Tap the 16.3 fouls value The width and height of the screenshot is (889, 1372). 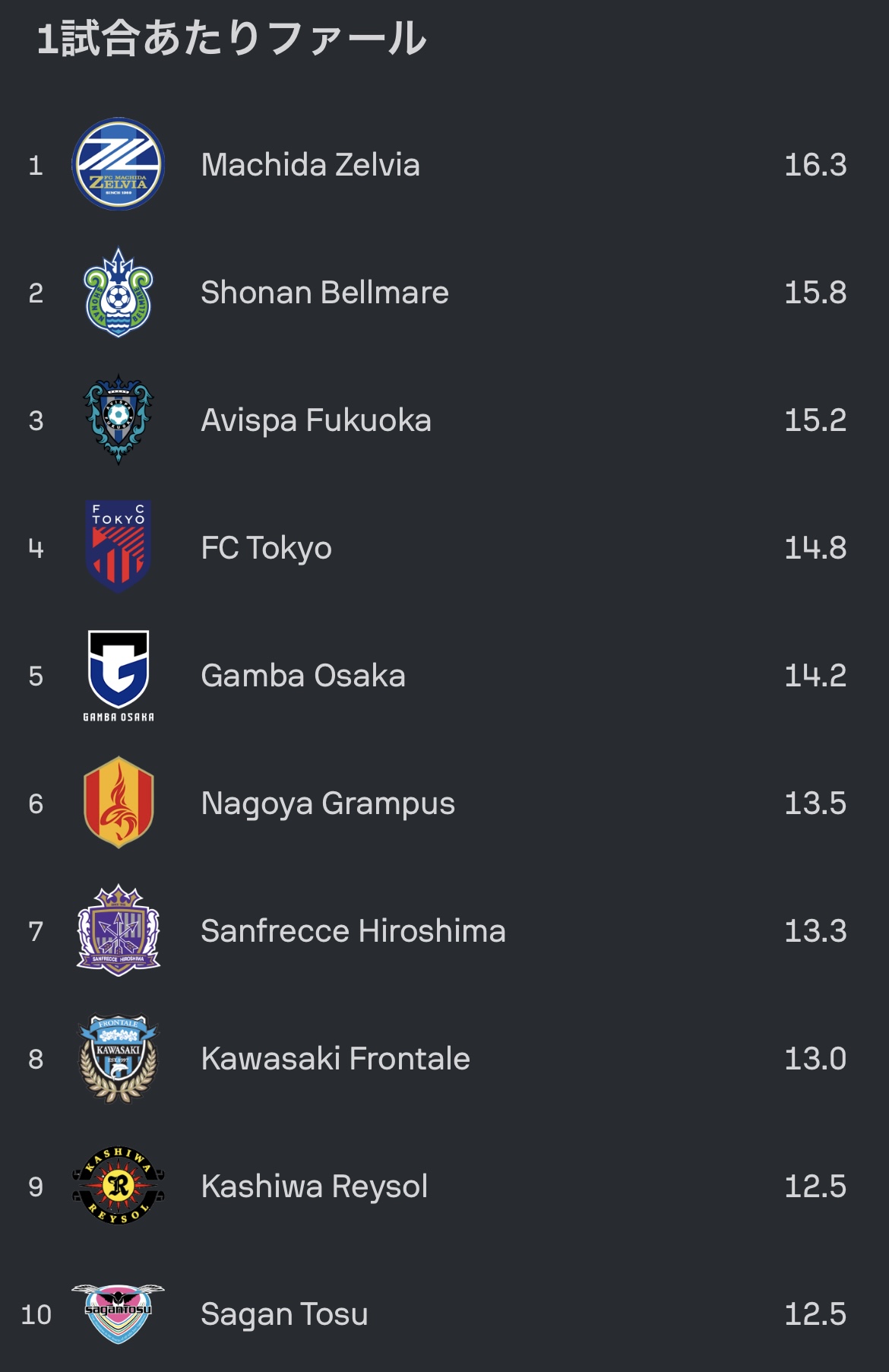pos(815,165)
